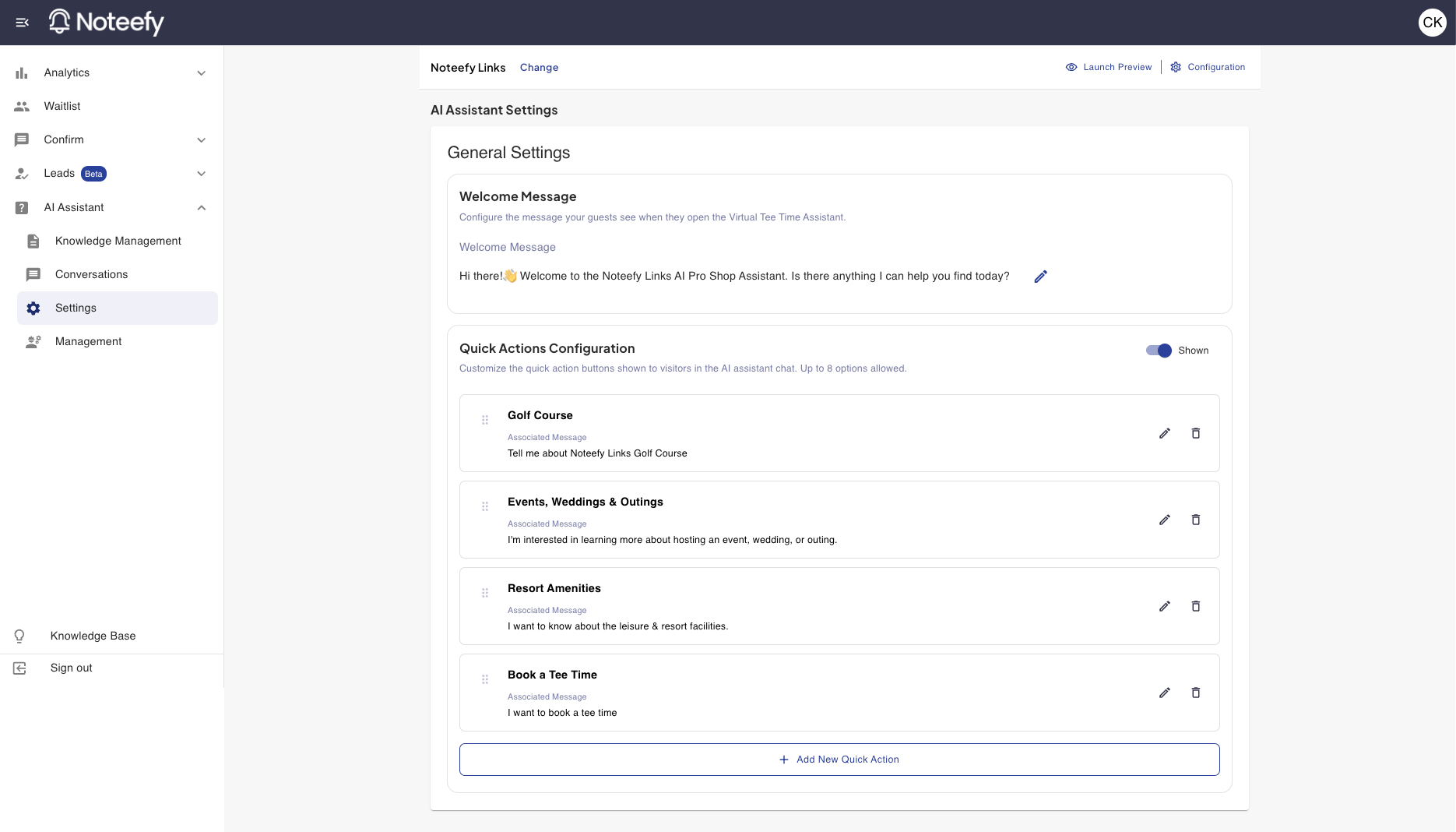Expand the Leads Beta section

point(202,174)
